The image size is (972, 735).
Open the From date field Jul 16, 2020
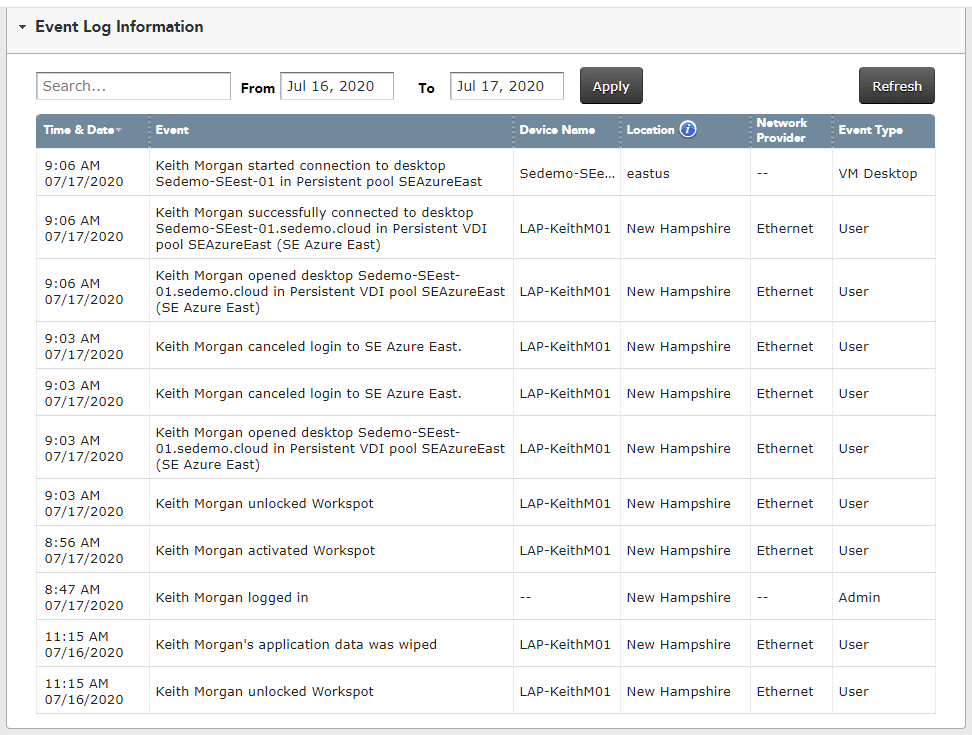coord(337,86)
